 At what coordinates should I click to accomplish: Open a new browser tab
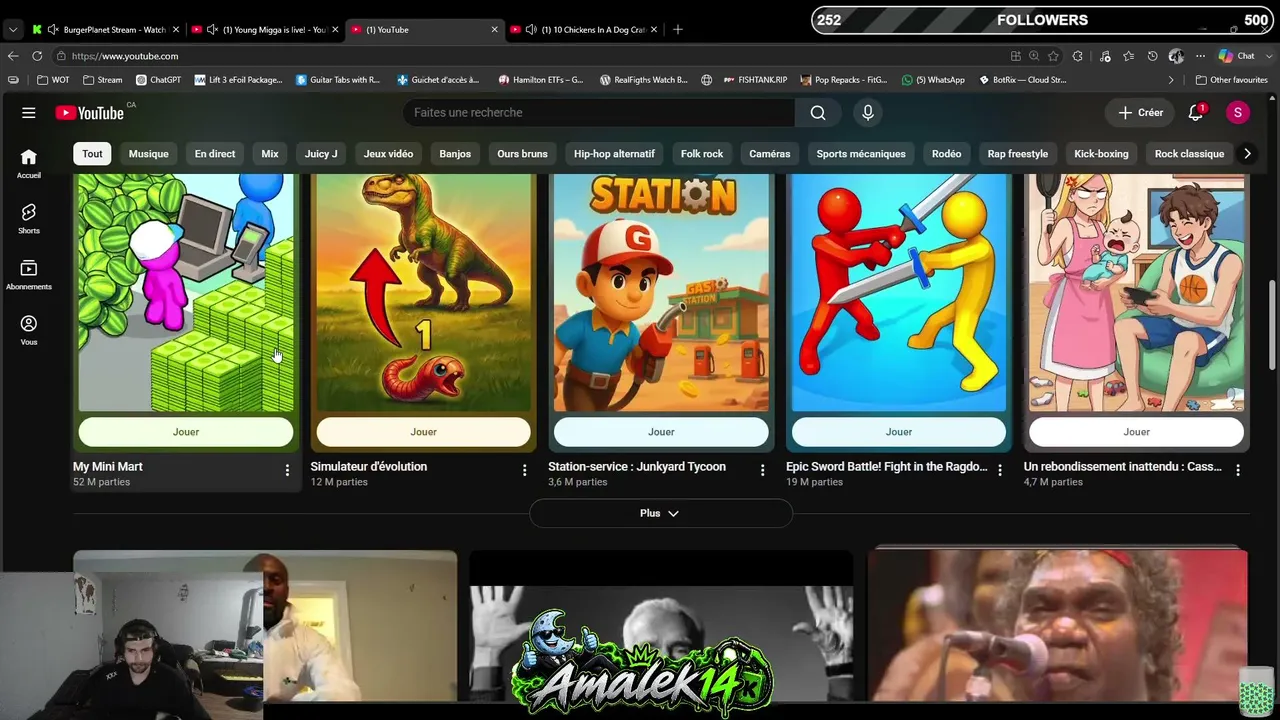(677, 30)
